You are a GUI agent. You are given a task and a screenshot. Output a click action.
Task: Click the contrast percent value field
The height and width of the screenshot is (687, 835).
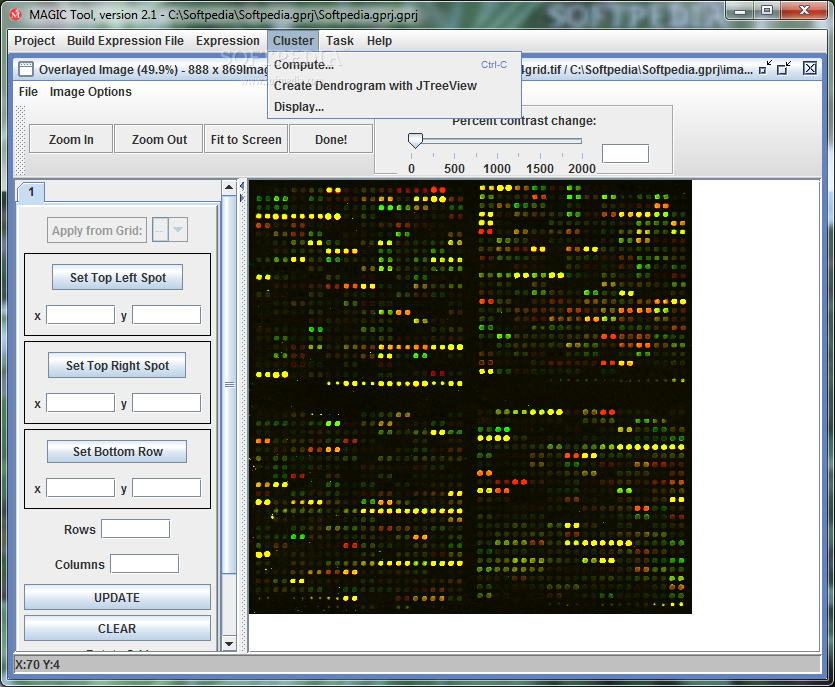(x=625, y=154)
